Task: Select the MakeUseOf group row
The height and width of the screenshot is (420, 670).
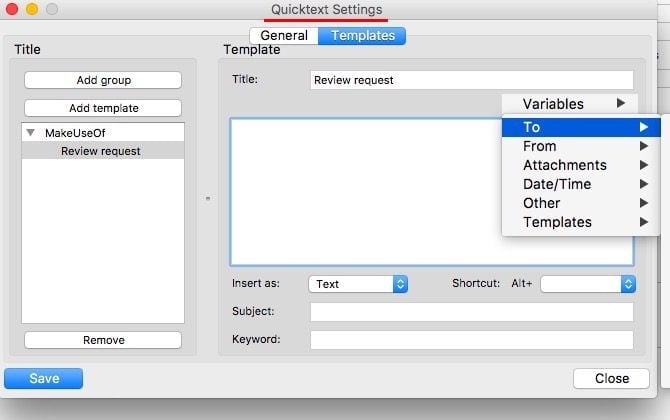Action: point(103,132)
